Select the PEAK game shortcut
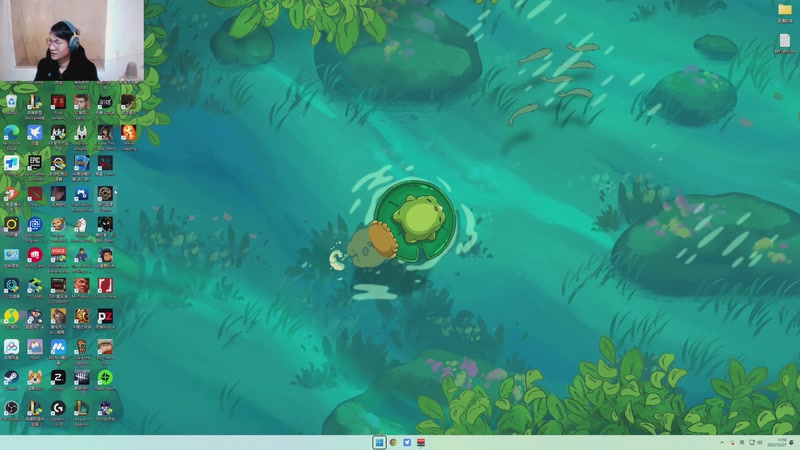 pyautogui.click(x=35, y=347)
